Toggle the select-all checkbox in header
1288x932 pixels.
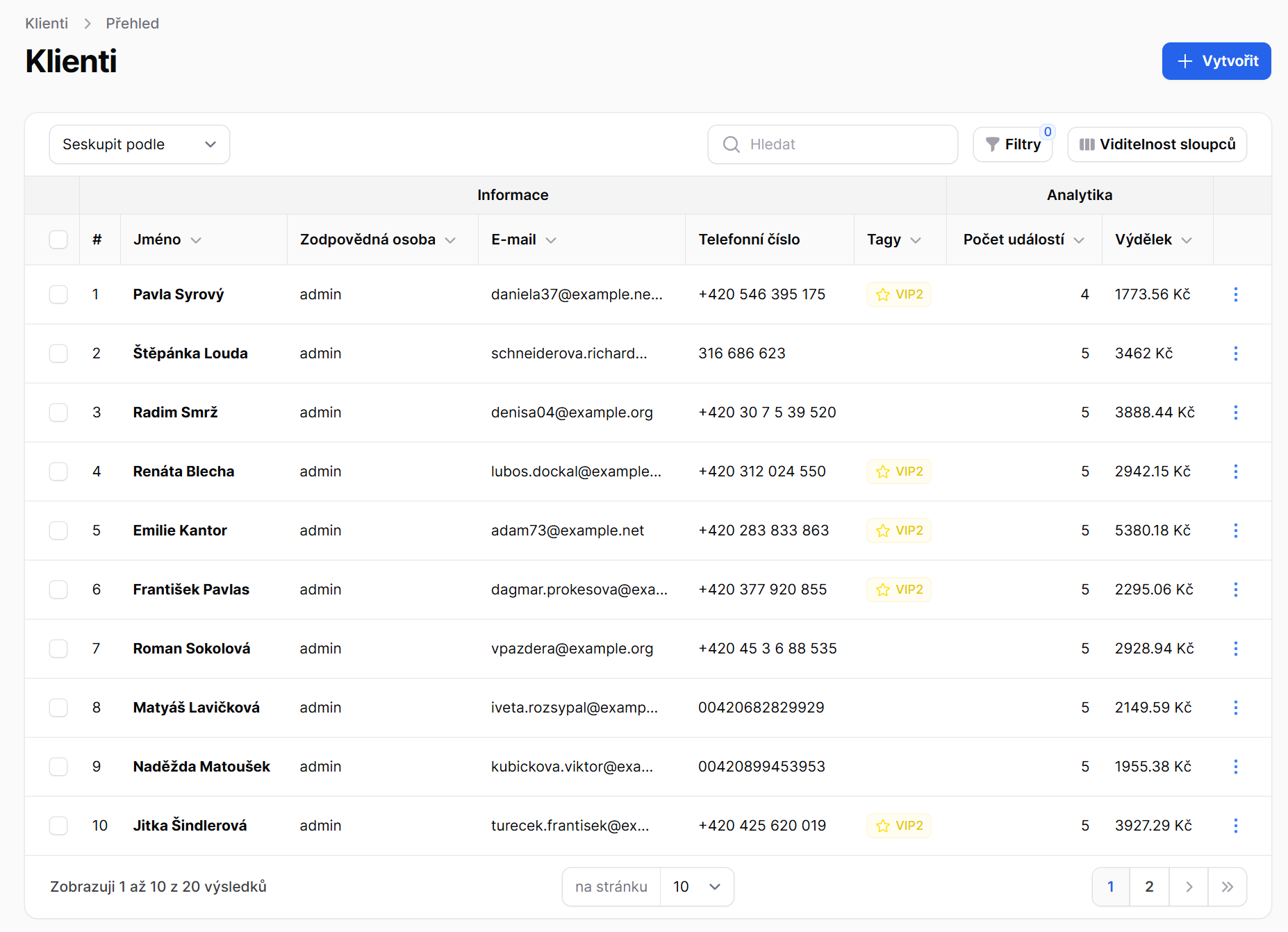[58, 240]
